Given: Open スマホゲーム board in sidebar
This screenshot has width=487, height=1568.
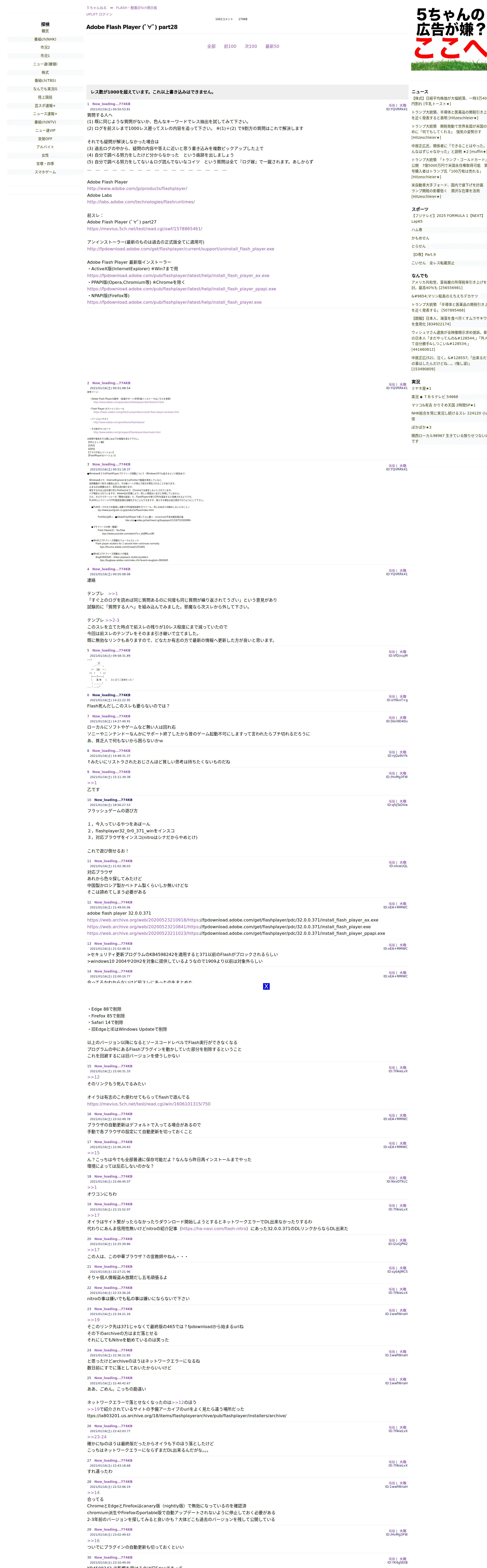Looking at the screenshot, I should [45, 172].
